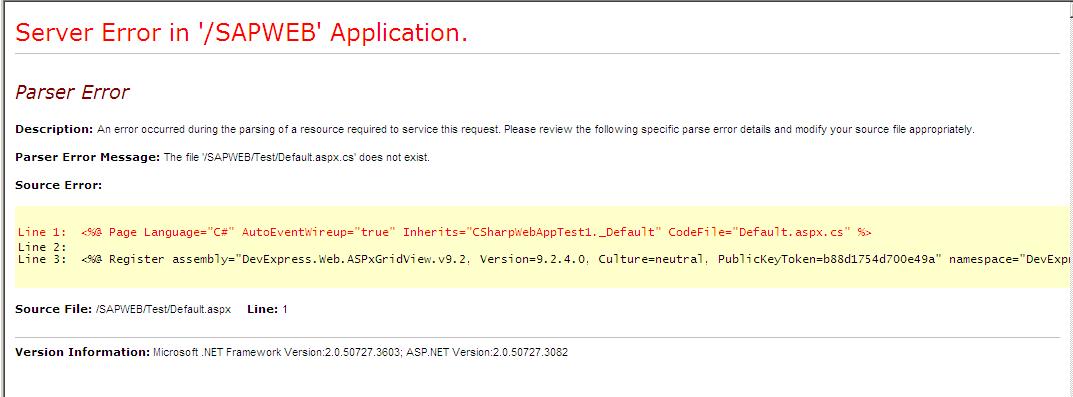
Task: Click the .NET Framework version 2.0.50727.3603 text
Action: pyautogui.click(x=277, y=353)
